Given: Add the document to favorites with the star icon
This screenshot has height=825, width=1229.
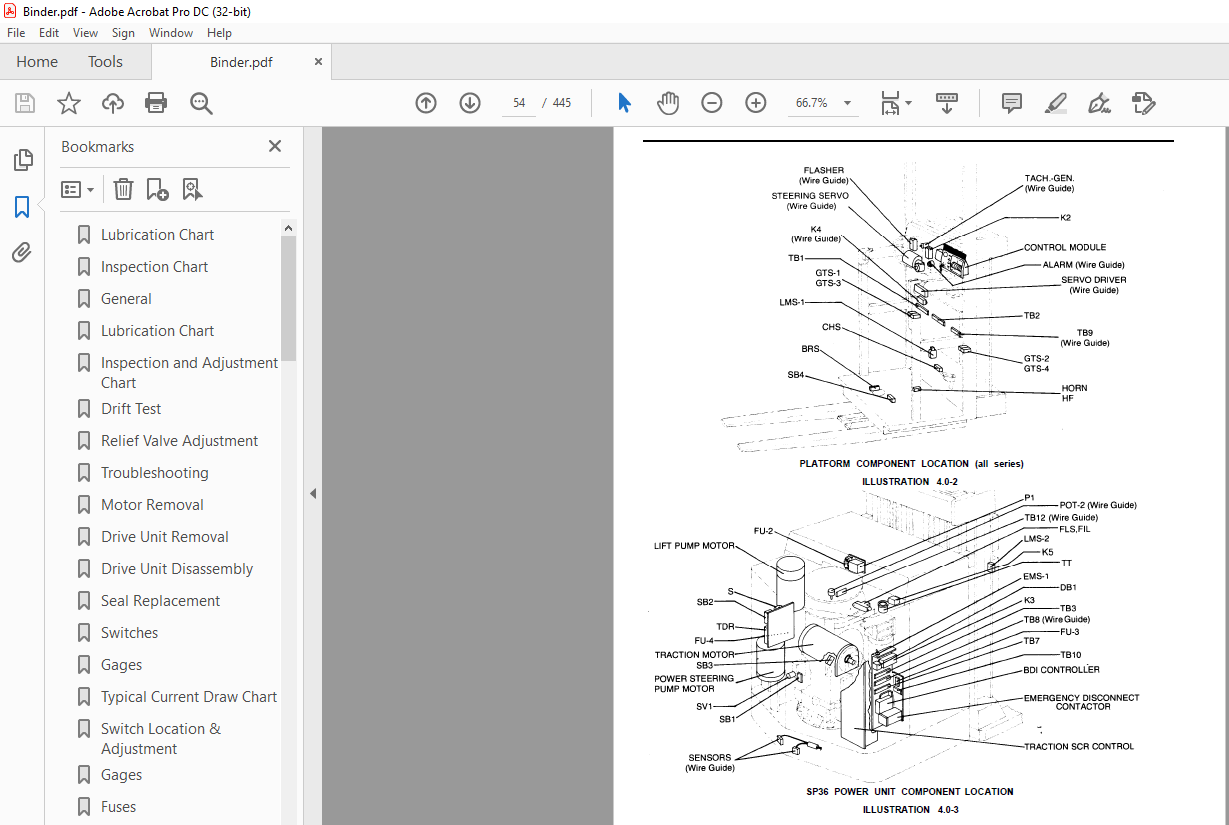Looking at the screenshot, I should click(69, 103).
